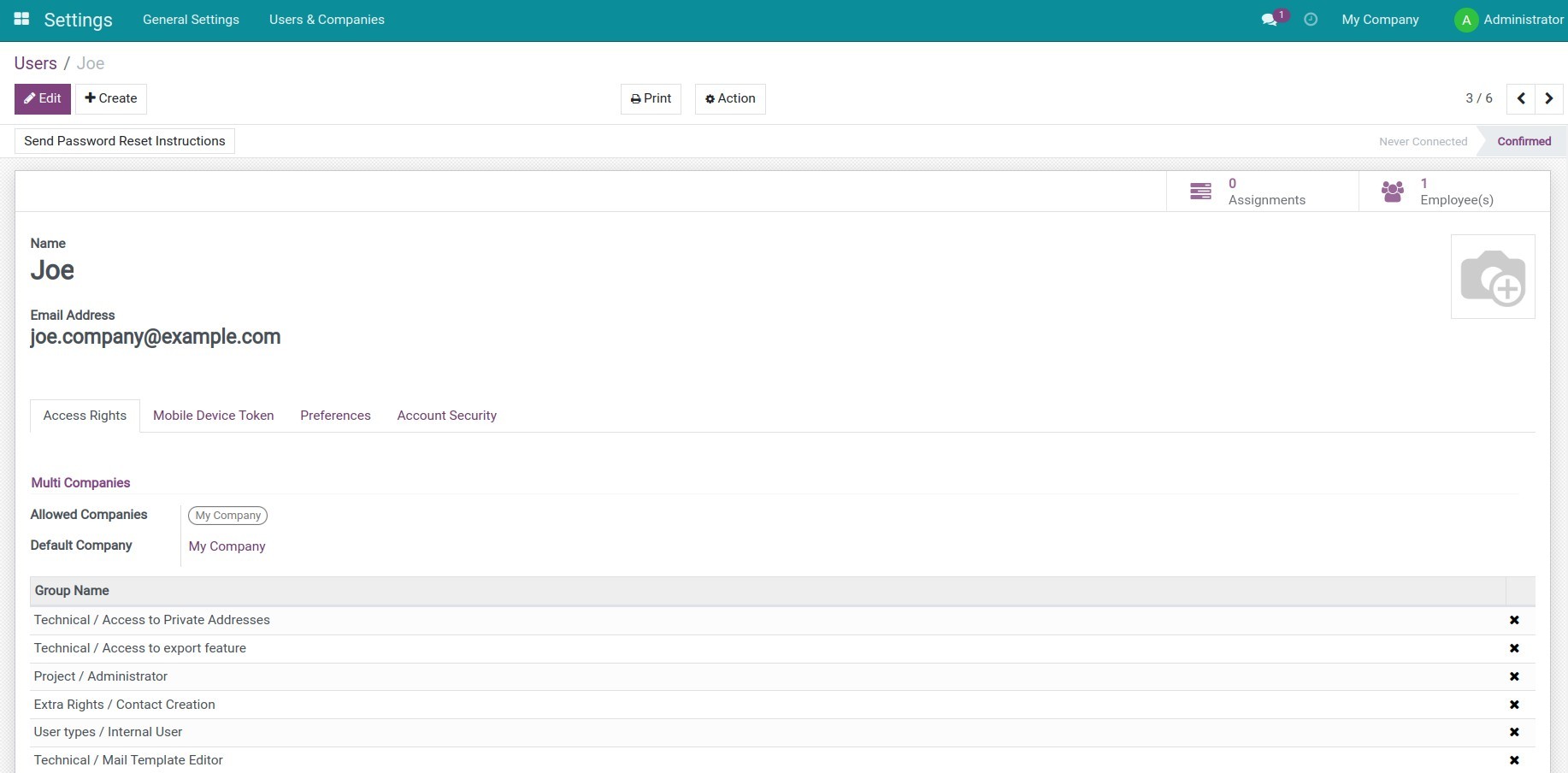Open the activities clock icon
Image resolution: width=1568 pixels, height=773 pixels.
tap(1311, 19)
